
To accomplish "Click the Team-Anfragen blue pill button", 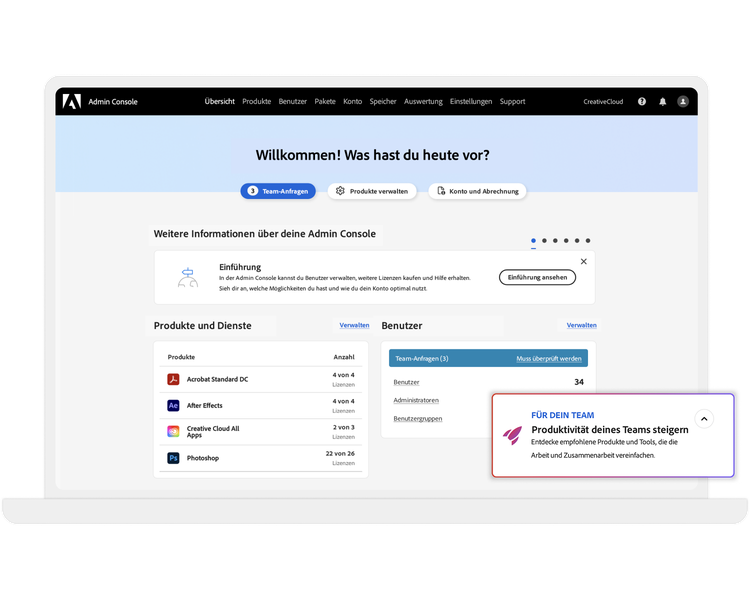I will [x=278, y=191].
